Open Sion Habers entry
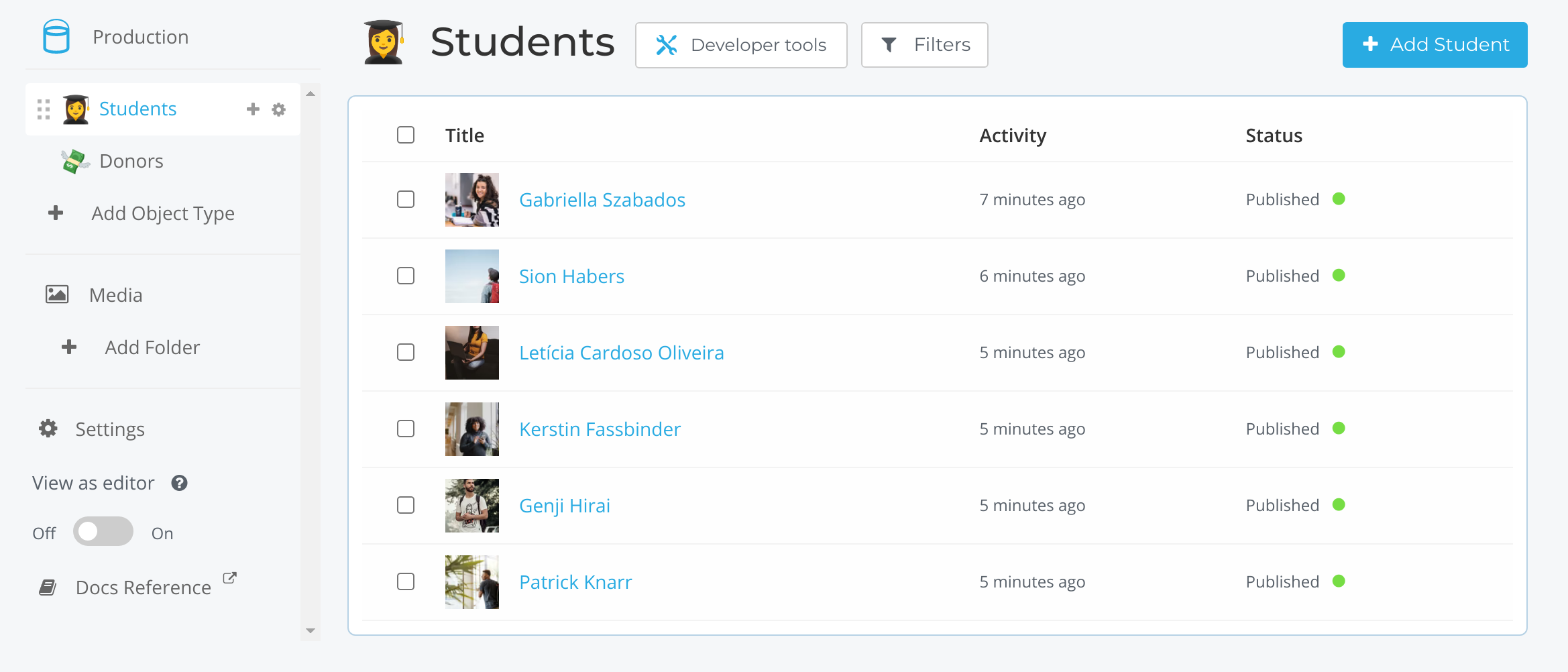The width and height of the screenshot is (1568, 672). click(x=571, y=276)
